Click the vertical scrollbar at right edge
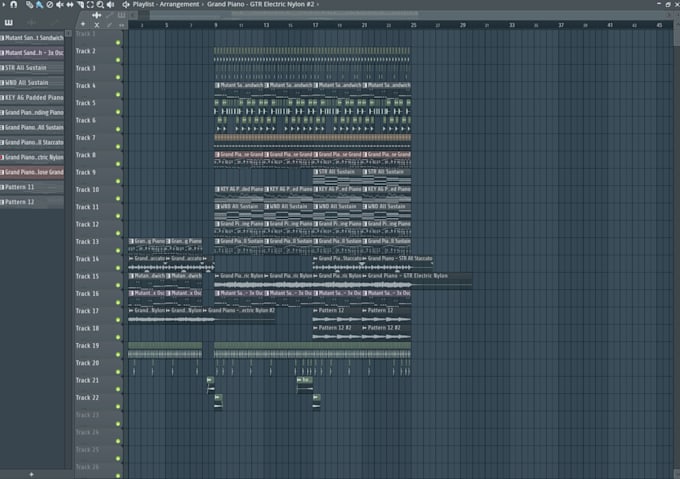The width and height of the screenshot is (680, 479). [x=677, y=35]
